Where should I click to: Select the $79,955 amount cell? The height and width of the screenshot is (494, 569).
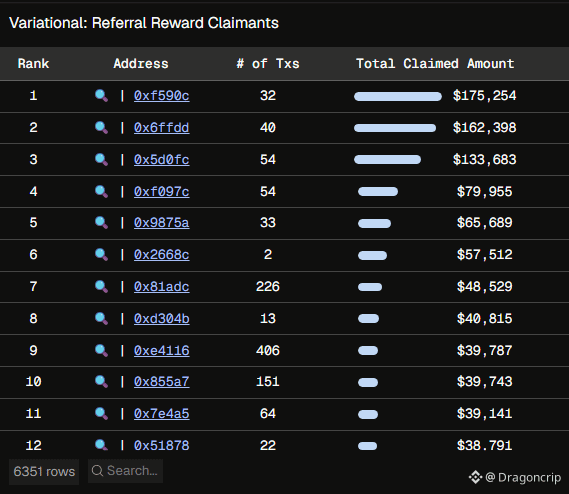coord(484,192)
